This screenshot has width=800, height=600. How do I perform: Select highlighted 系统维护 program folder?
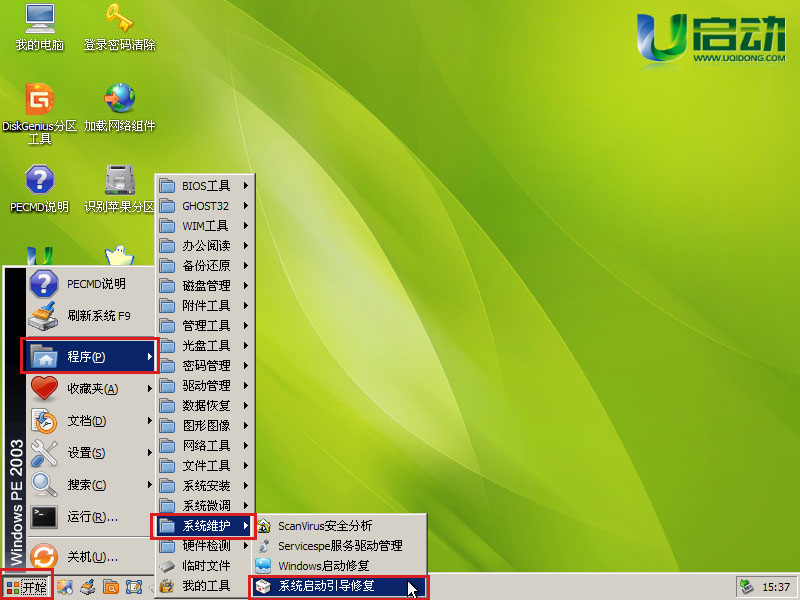[204, 526]
